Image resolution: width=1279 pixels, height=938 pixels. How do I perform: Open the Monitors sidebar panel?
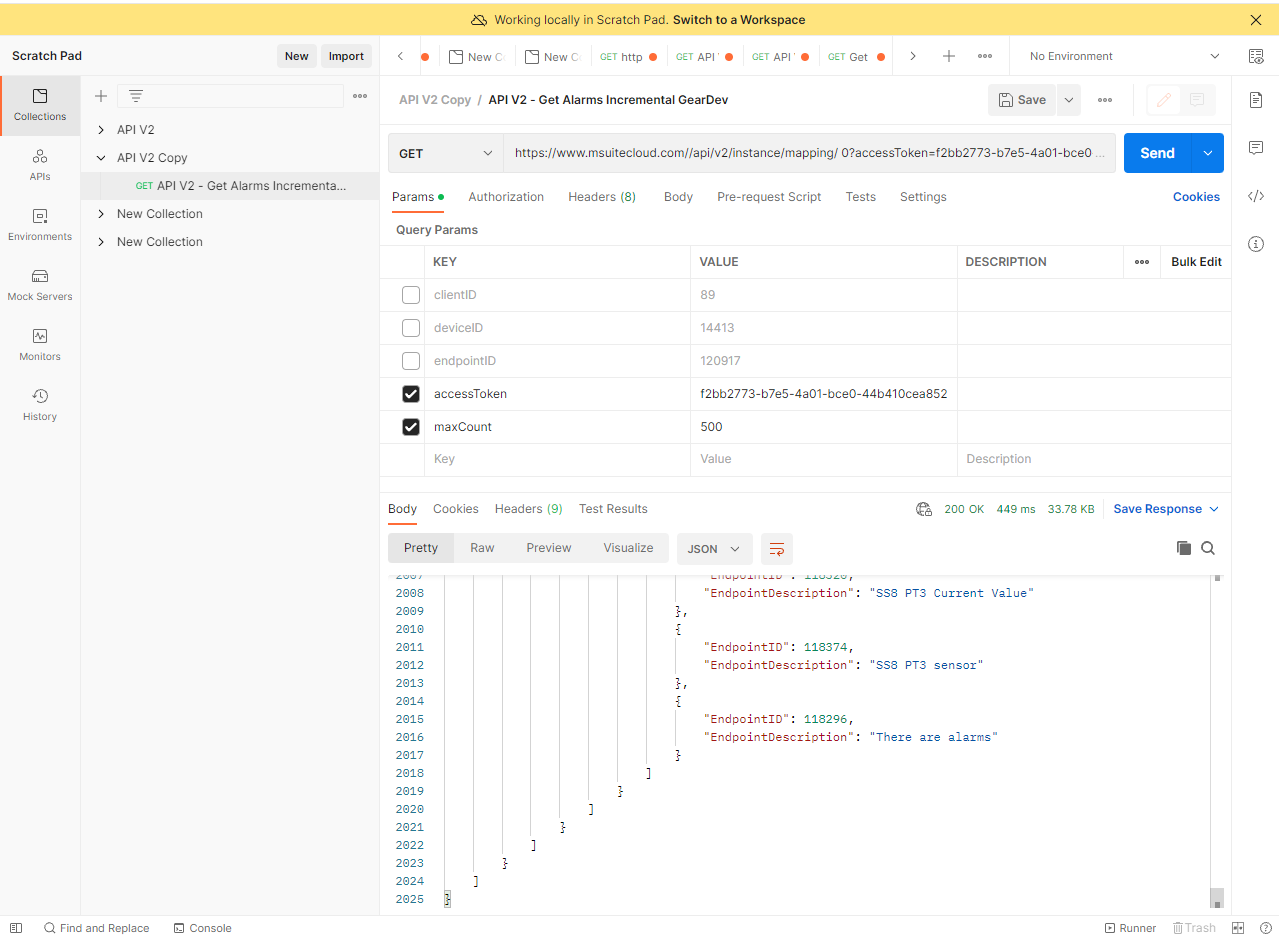[x=40, y=344]
